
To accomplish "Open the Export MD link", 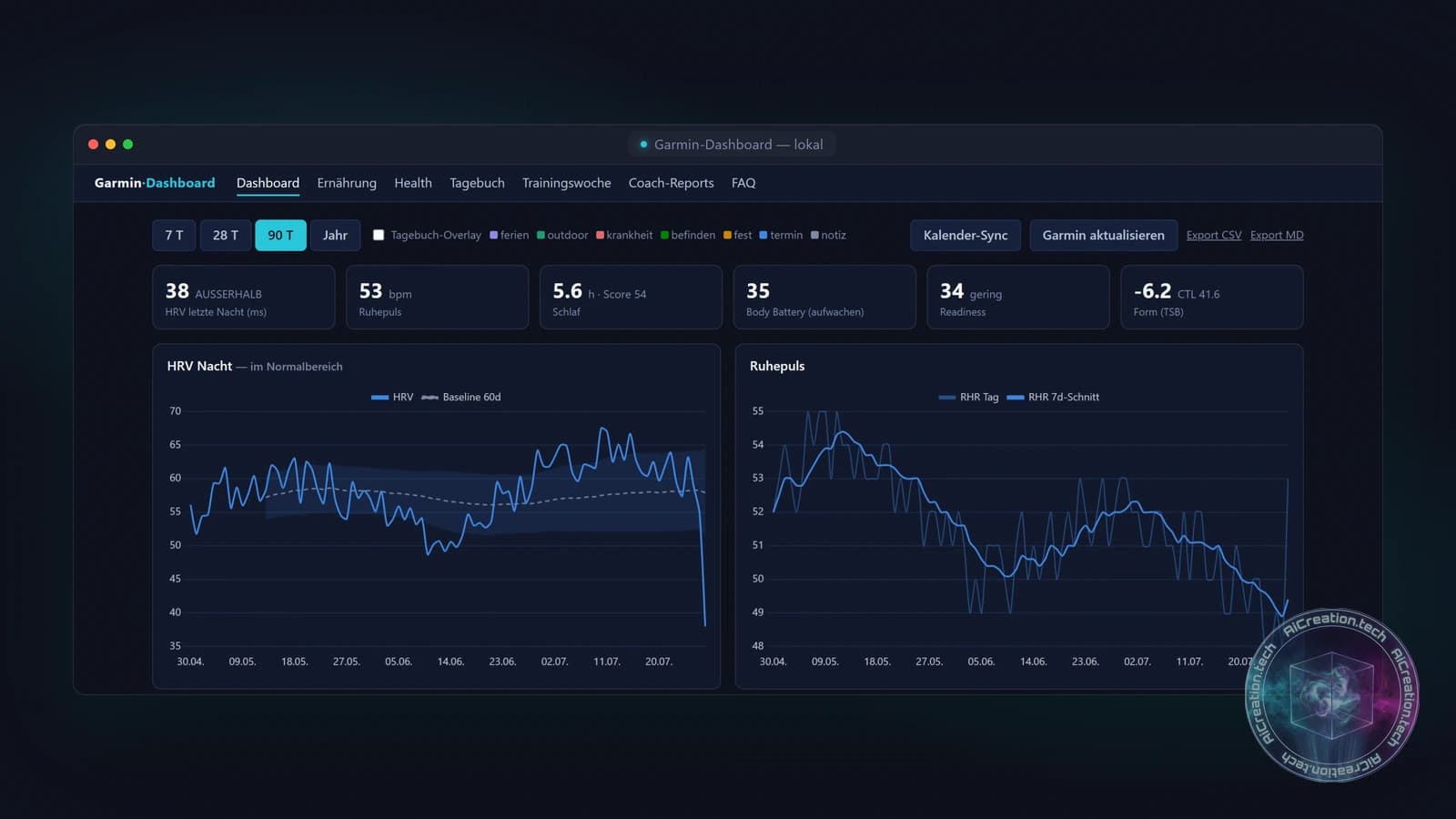I will 1277,235.
